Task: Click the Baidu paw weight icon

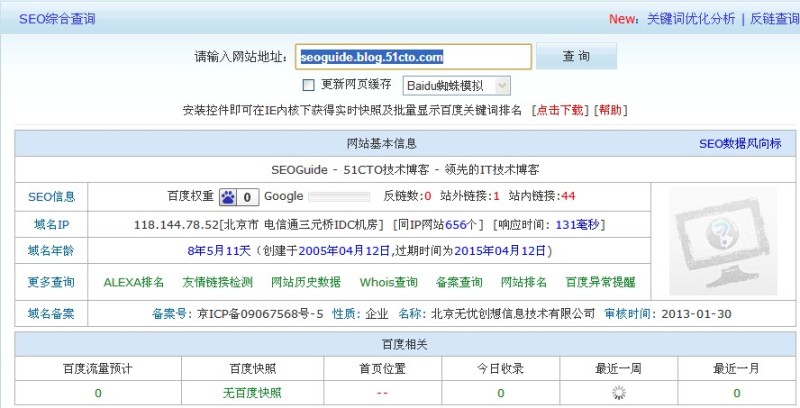Action: click(228, 197)
